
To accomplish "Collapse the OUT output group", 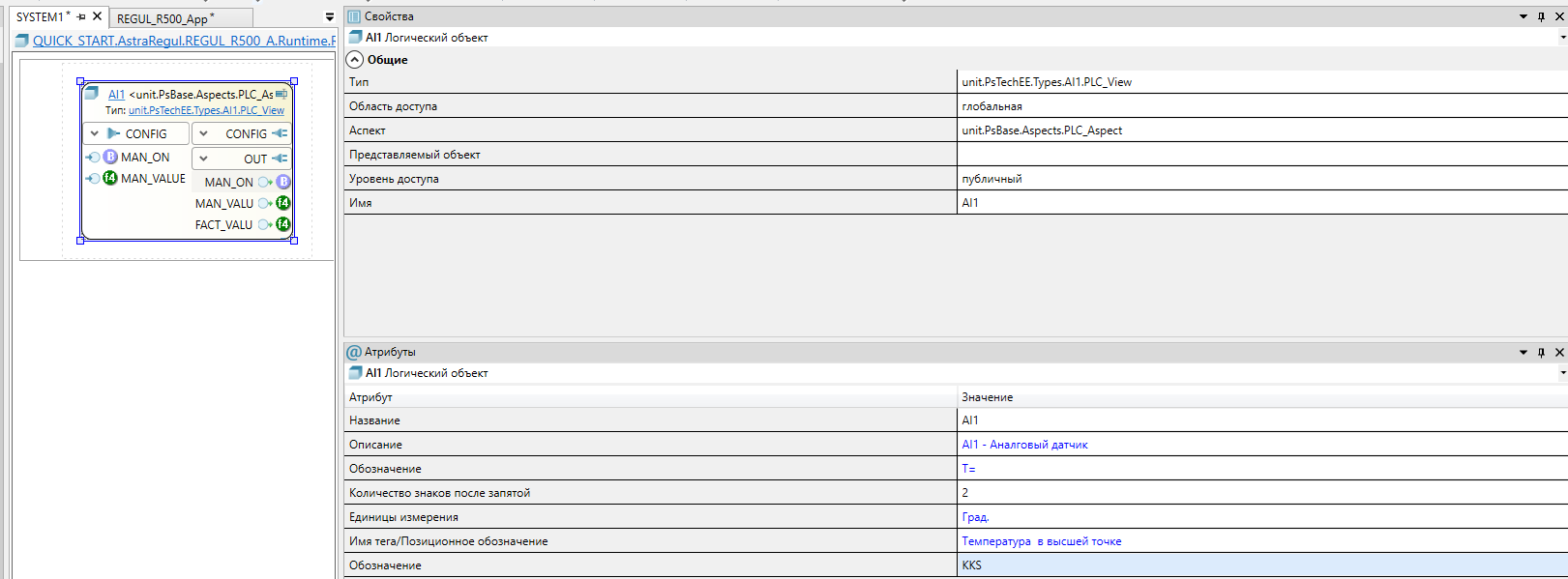I will [204, 159].
